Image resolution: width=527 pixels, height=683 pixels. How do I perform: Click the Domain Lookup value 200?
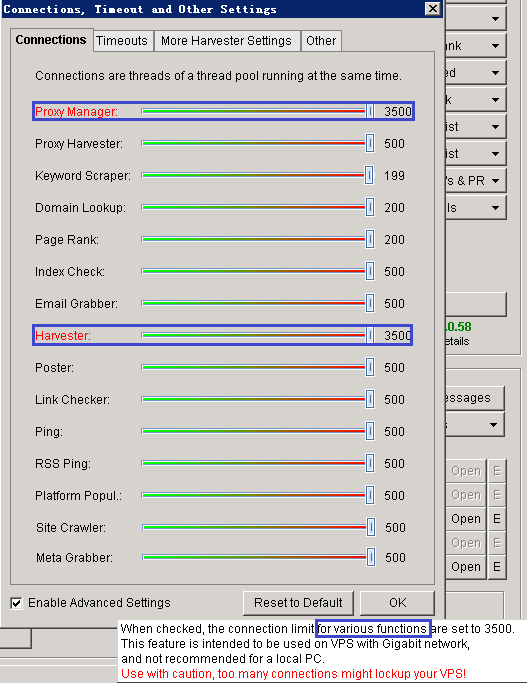394,208
